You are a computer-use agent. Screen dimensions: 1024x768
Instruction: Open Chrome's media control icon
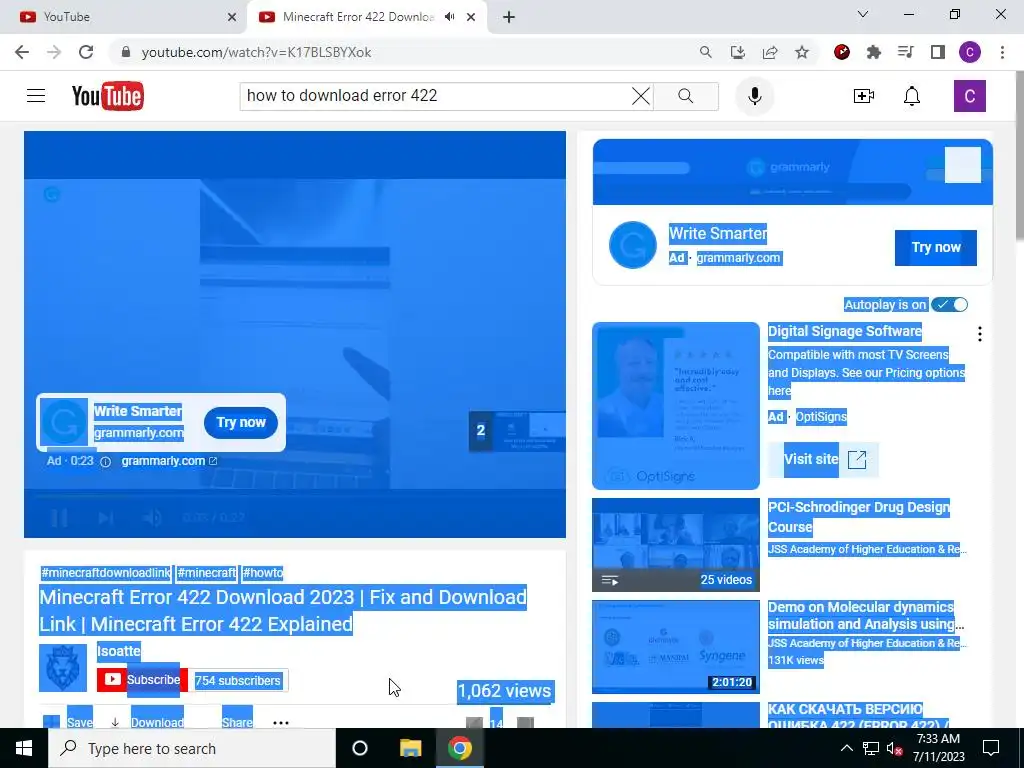tap(905, 52)
